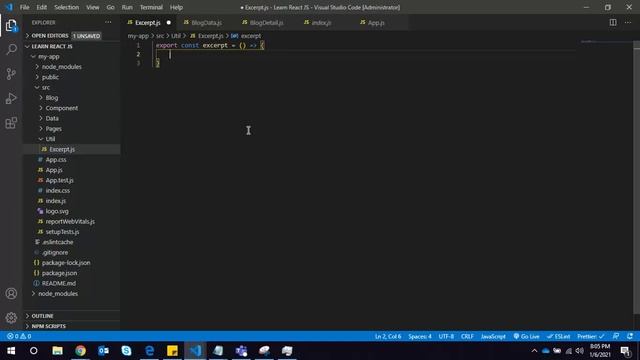640x360 pixels.
Task: Open the Run and Debug view icon
Action: [11, 98]
